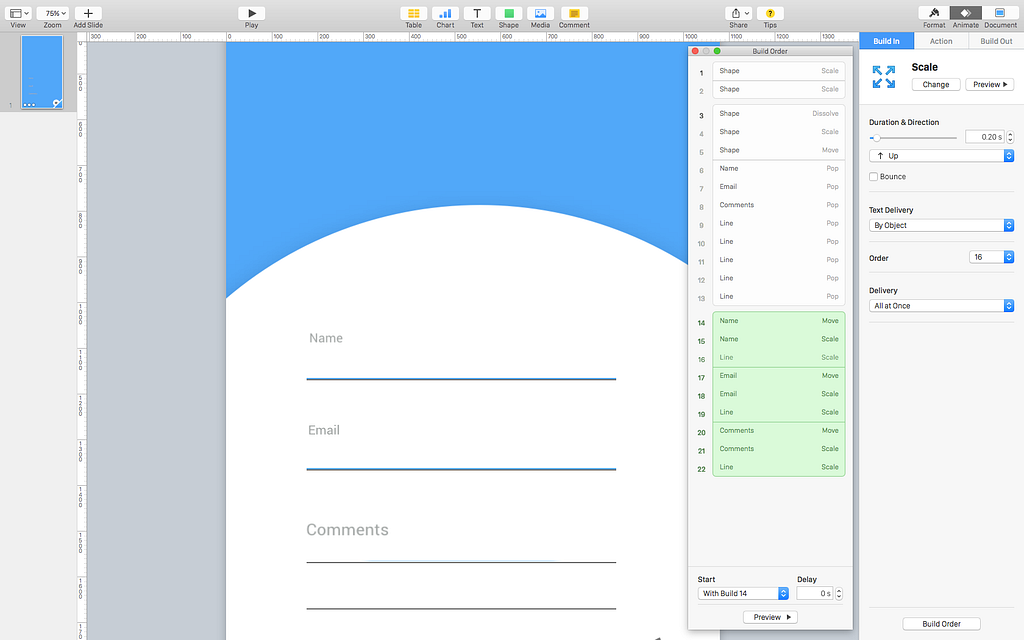Preview the Scale animation in inspector
Viewport: 1024px width, 640px height.
[x=989, y=84]
